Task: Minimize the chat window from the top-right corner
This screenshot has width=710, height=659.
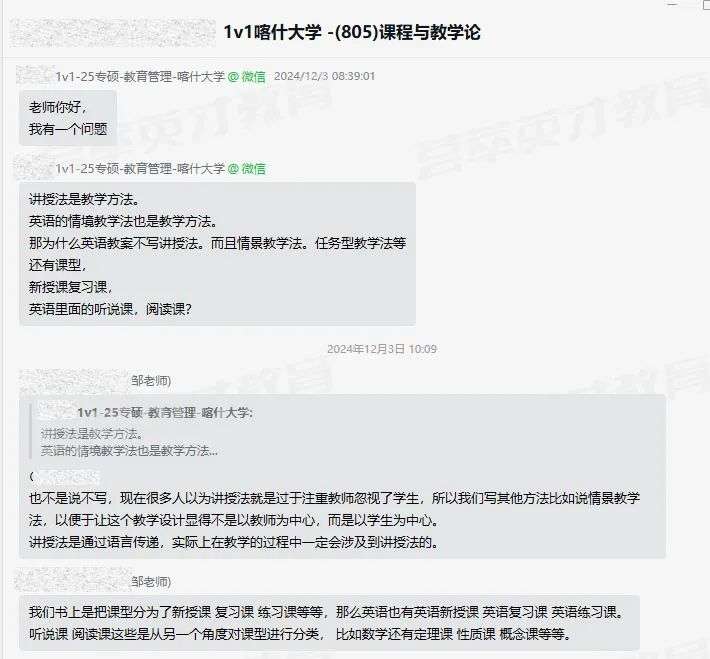Action: [x=672, y=4]
